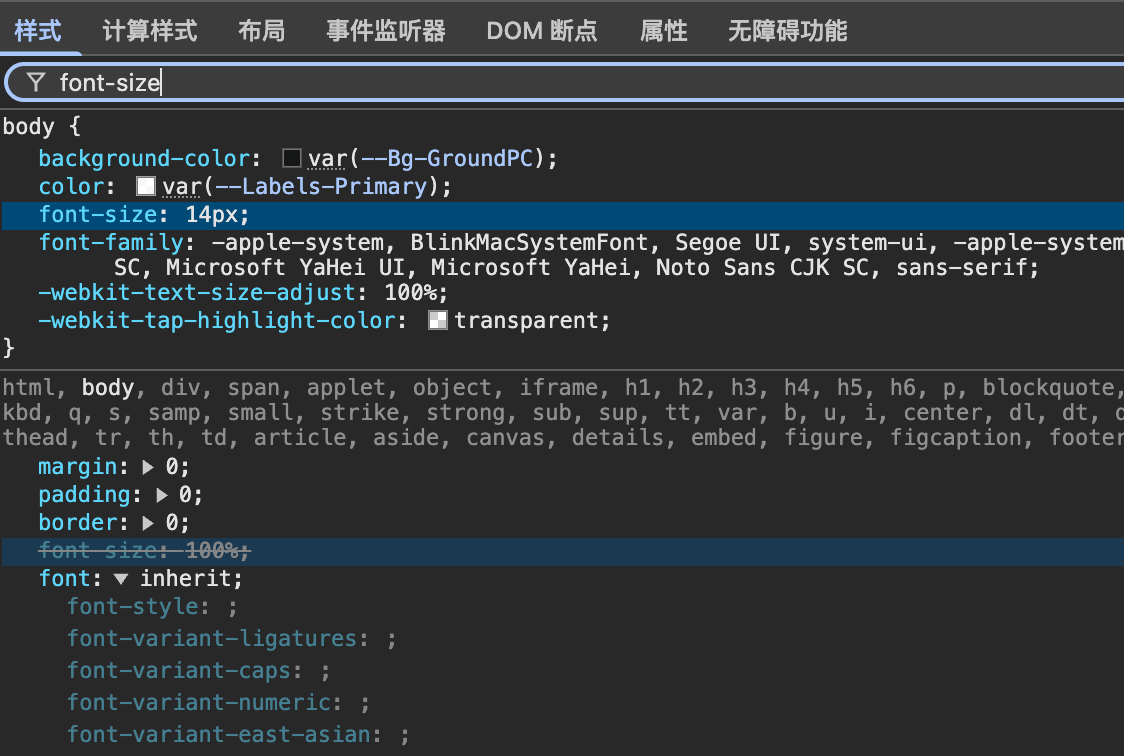Open the background-color swatch picker
The width and height of the screenshot is (1124, 756).
pos(292,158)
